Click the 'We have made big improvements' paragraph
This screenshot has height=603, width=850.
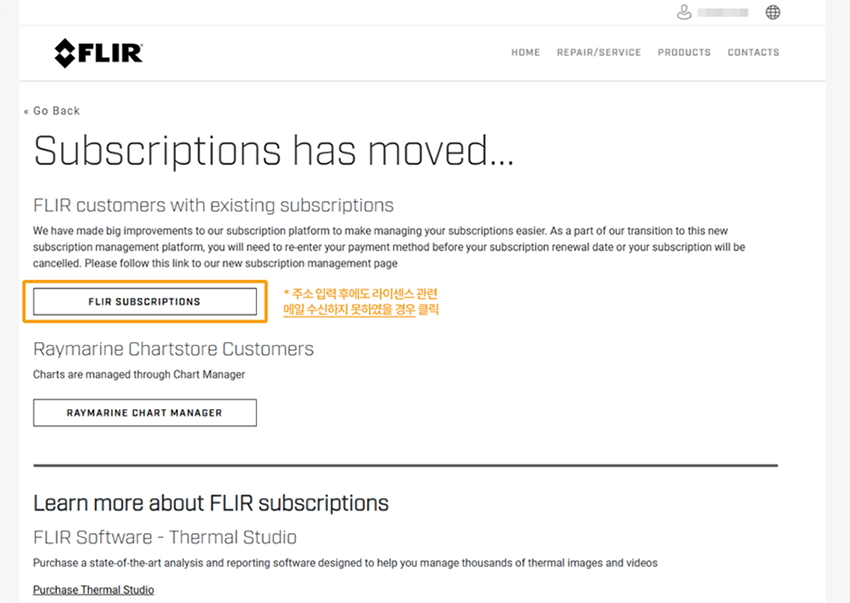tap(389, 247)
